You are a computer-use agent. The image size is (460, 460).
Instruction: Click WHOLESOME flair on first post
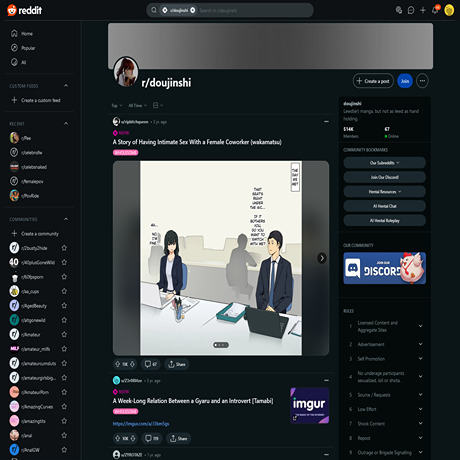tap(126, 153)
